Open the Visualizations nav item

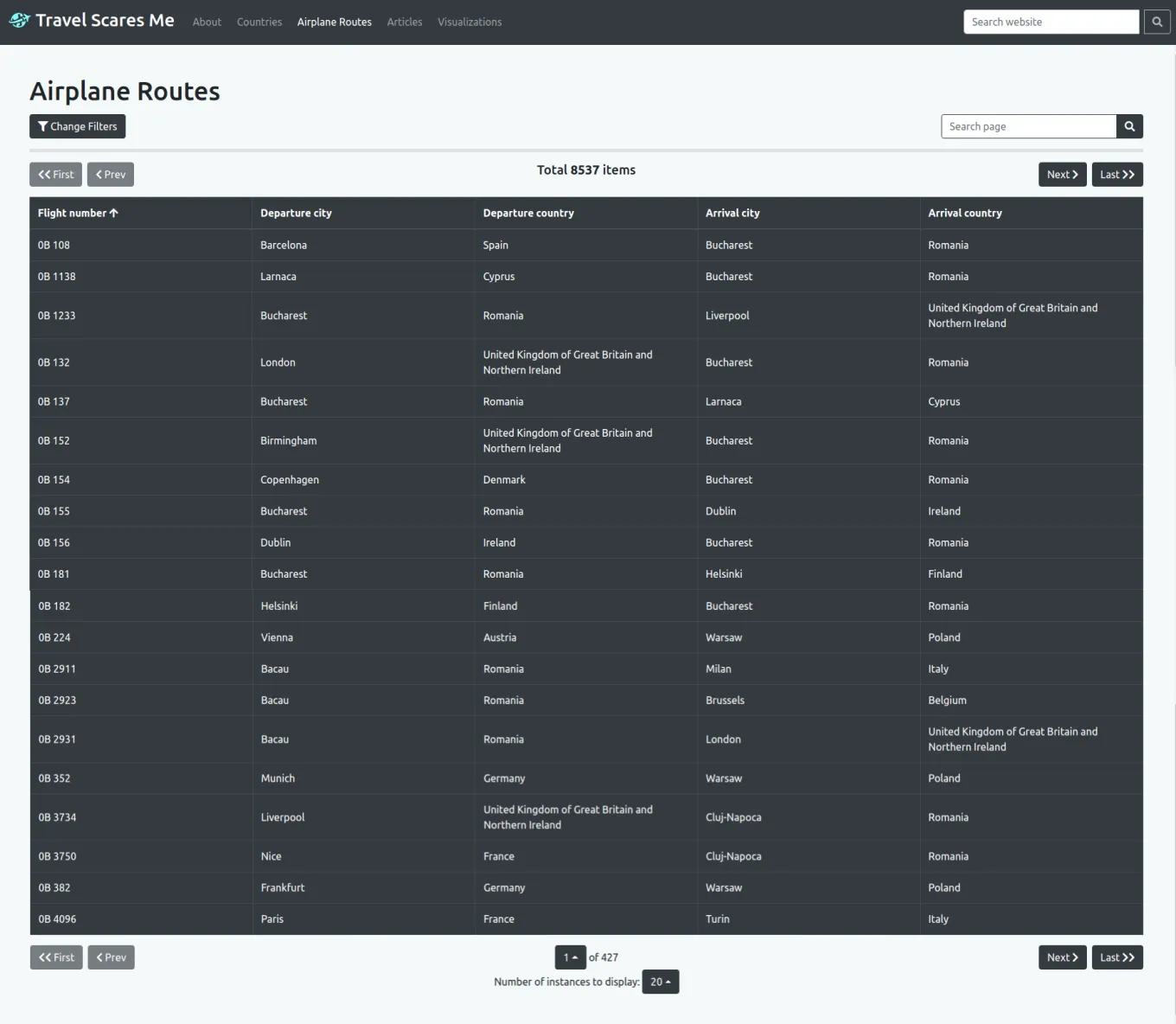469,22
